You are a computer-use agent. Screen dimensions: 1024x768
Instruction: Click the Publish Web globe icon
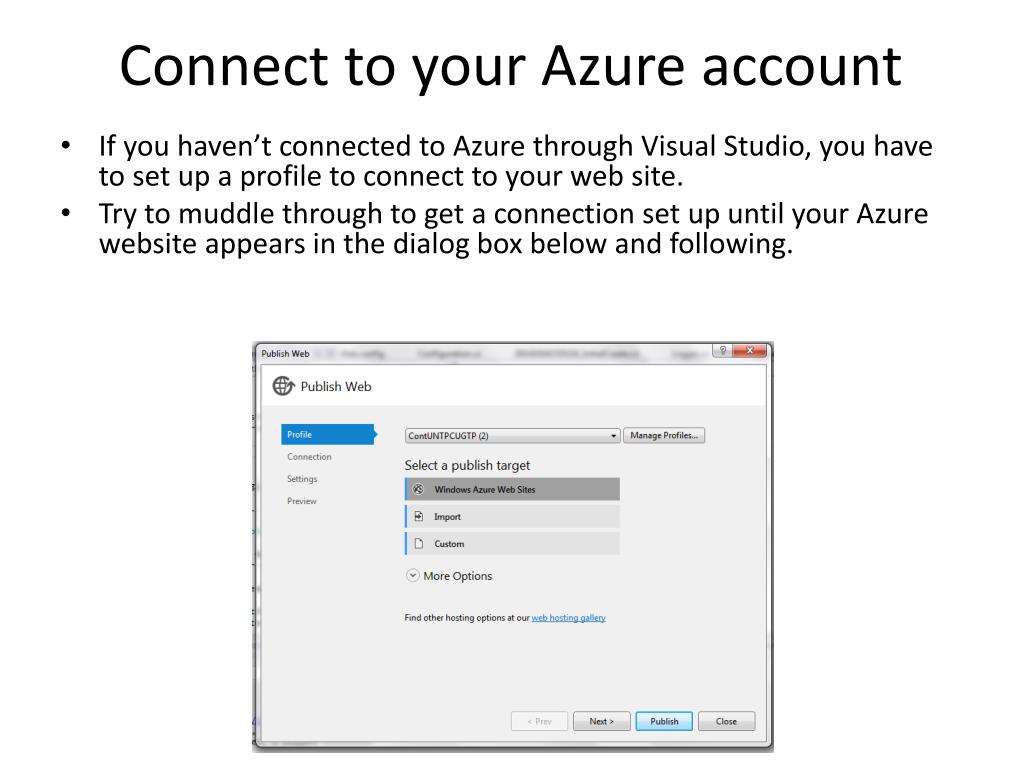point(283,386)
